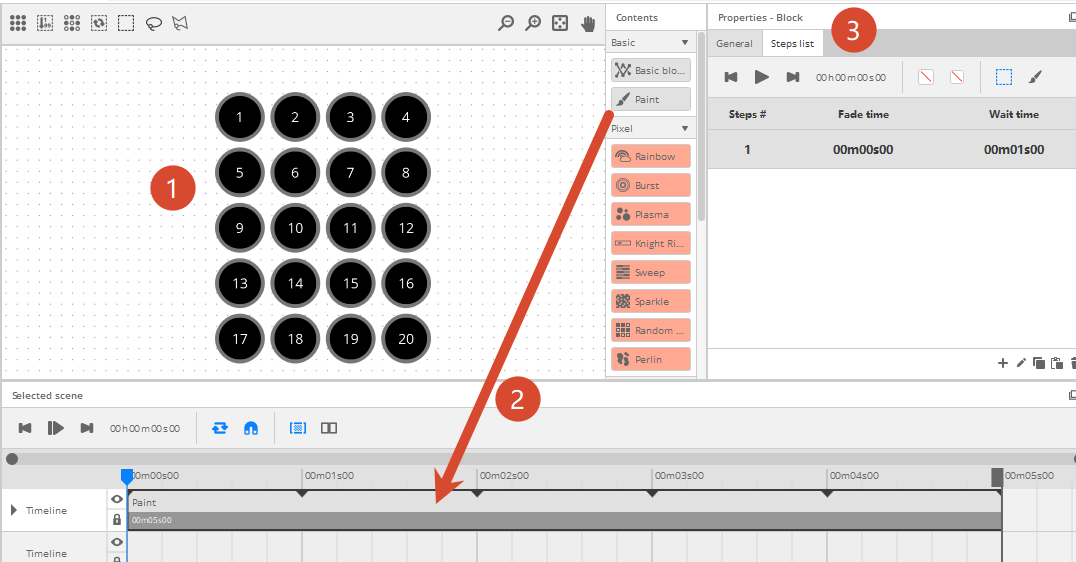Lock the first timeline track
Viewport: 1076px width, 562px height.
click(117, 520)
